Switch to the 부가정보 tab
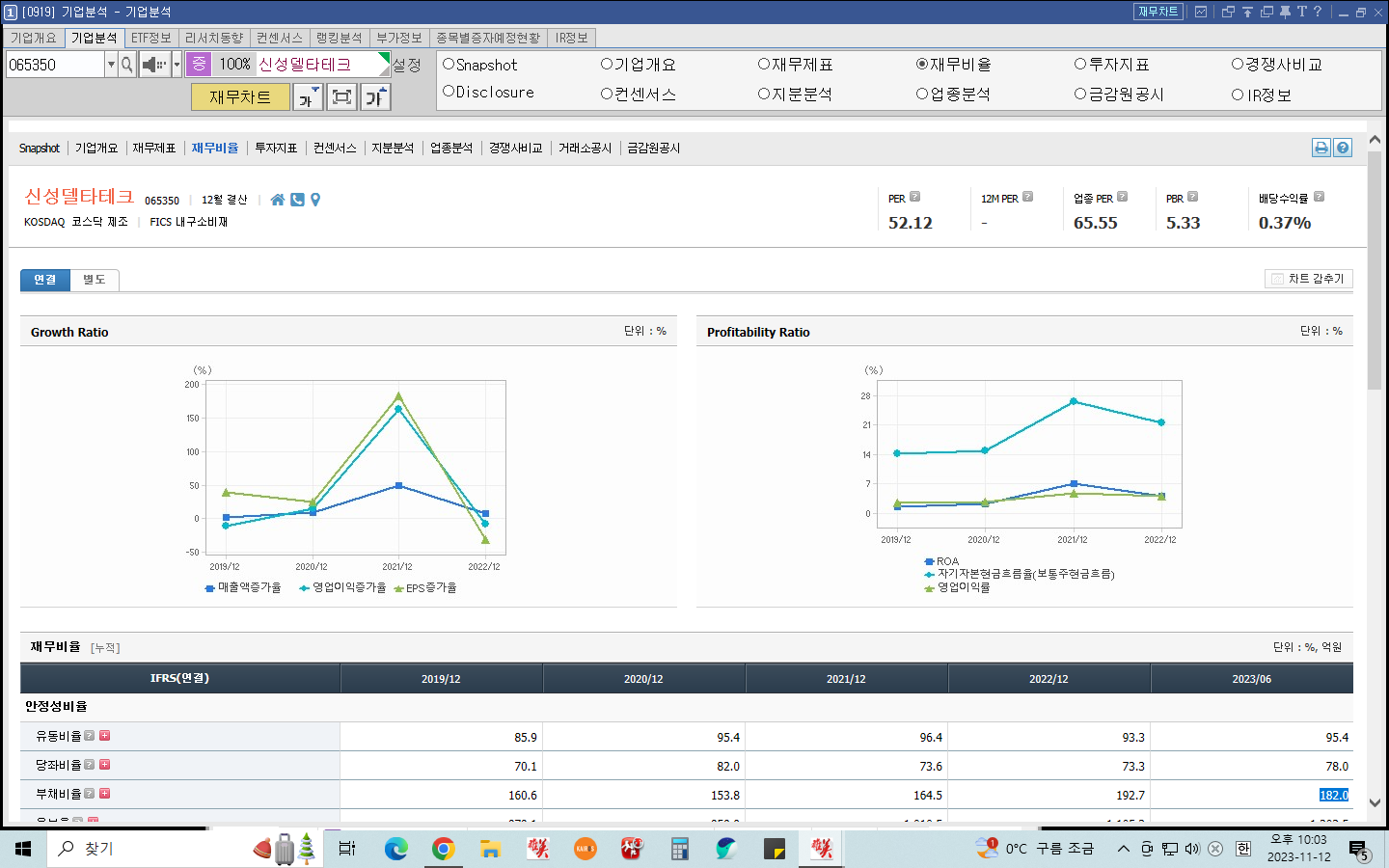 [x=399, y=38]
